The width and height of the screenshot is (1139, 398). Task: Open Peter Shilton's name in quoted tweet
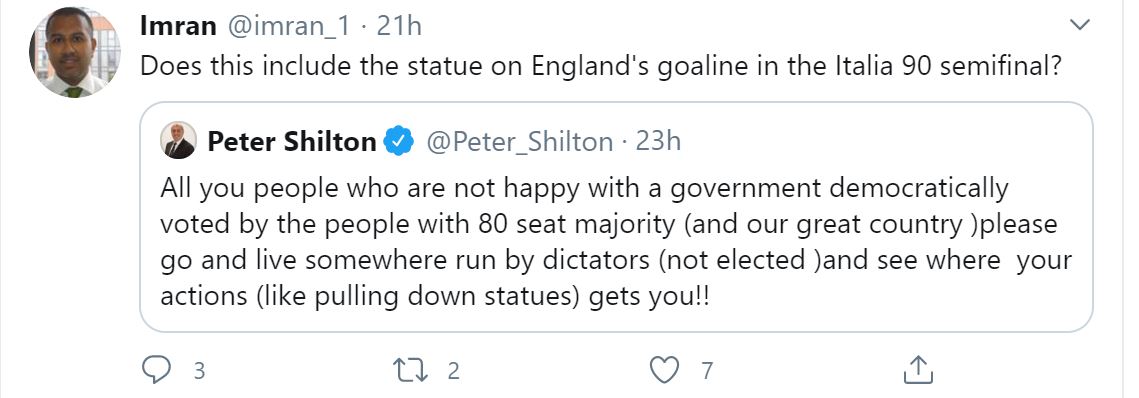291,141
